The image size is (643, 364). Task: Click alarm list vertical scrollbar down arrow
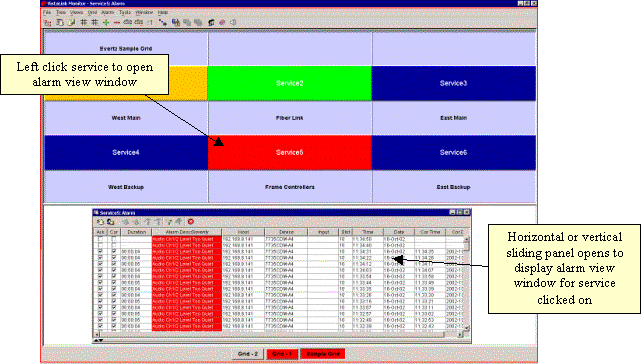coord(467,328)
